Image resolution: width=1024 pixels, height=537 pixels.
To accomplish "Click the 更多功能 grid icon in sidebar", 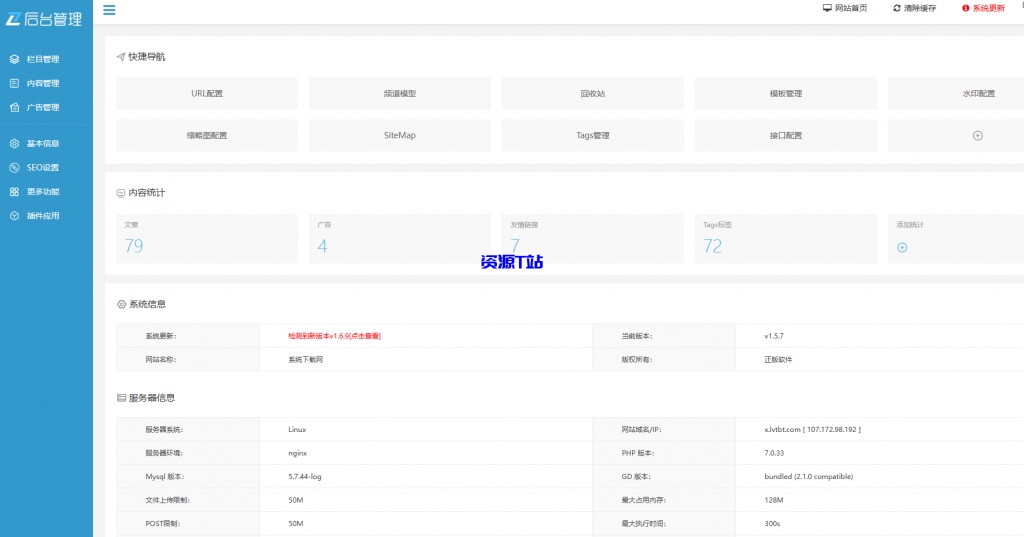I will [x=14, y=191].
